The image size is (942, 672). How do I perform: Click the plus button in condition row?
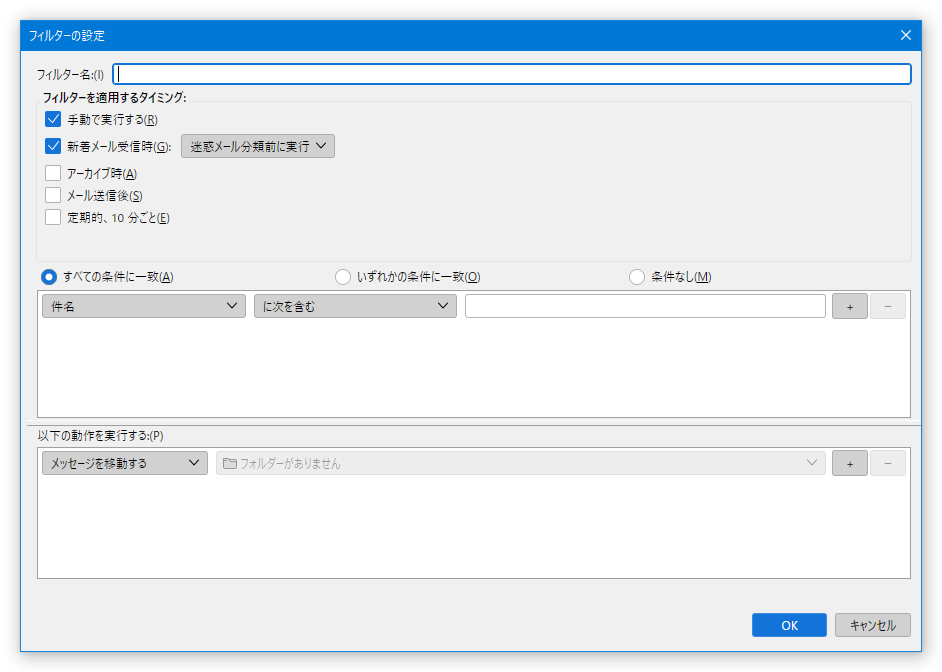click(x=849, y=307)
